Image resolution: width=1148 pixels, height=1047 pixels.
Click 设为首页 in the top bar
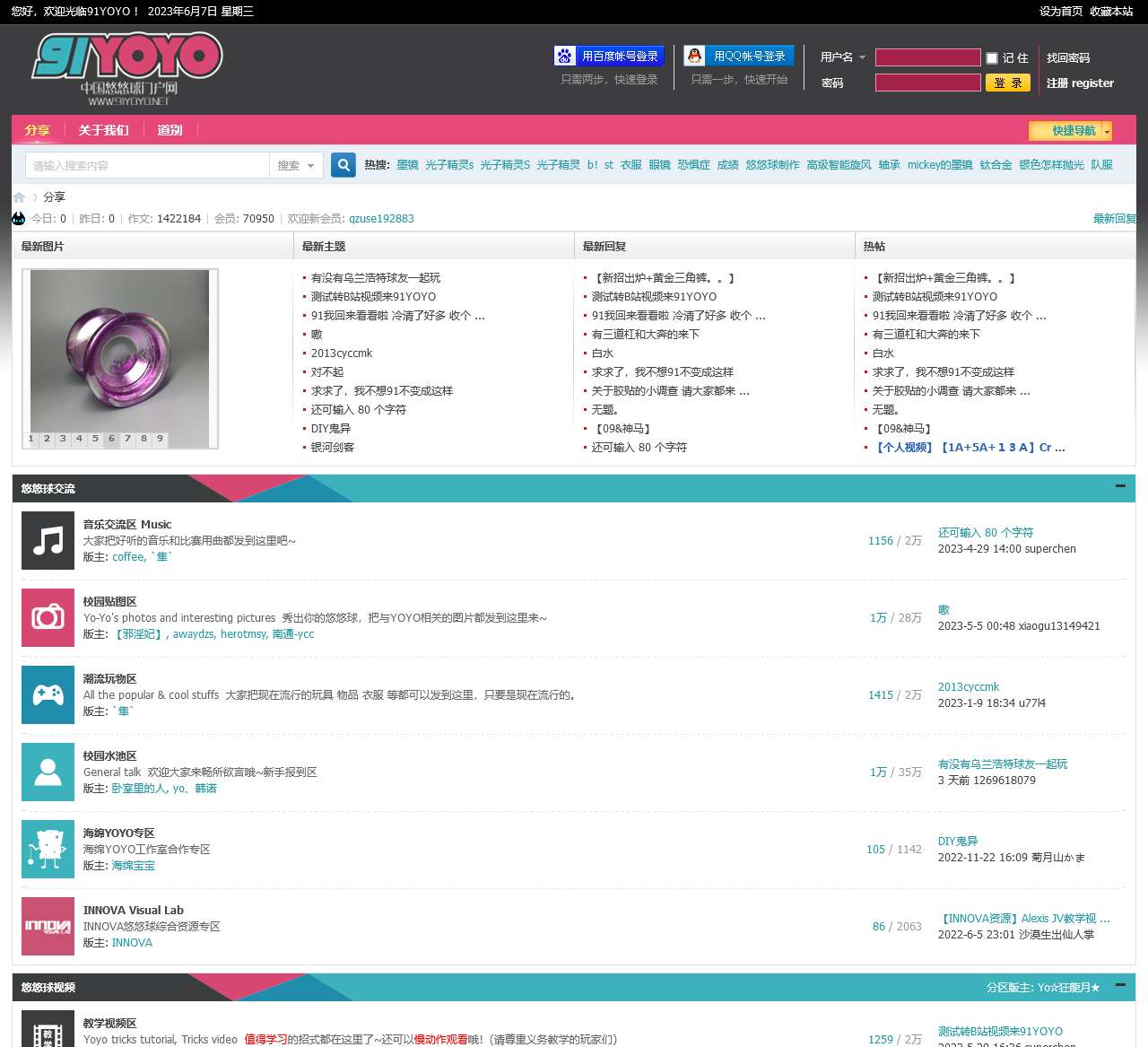[1061, 12]
